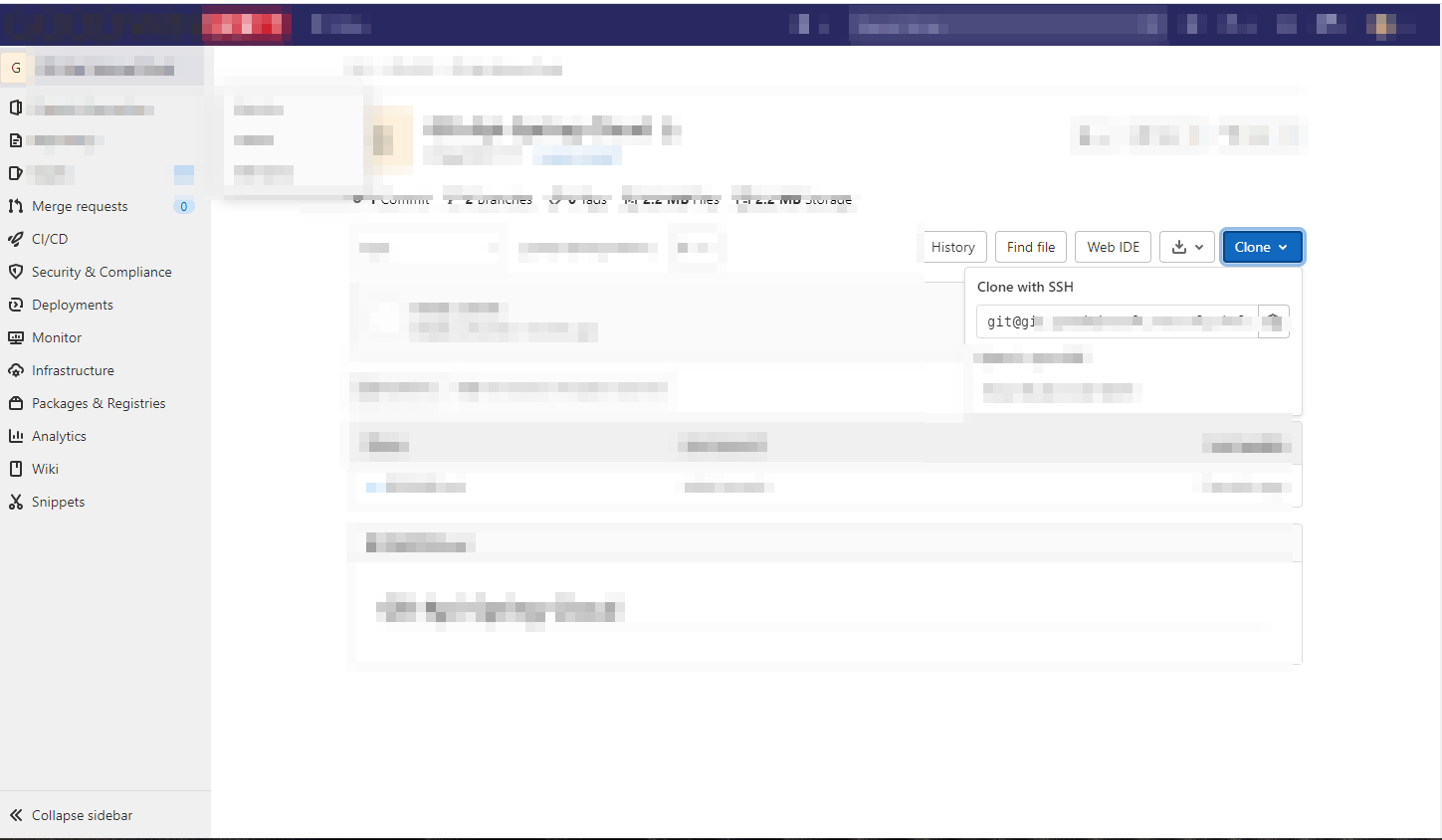Click the Infrastructure sidebar icon

pyautogui.click(x=16, y=369)
